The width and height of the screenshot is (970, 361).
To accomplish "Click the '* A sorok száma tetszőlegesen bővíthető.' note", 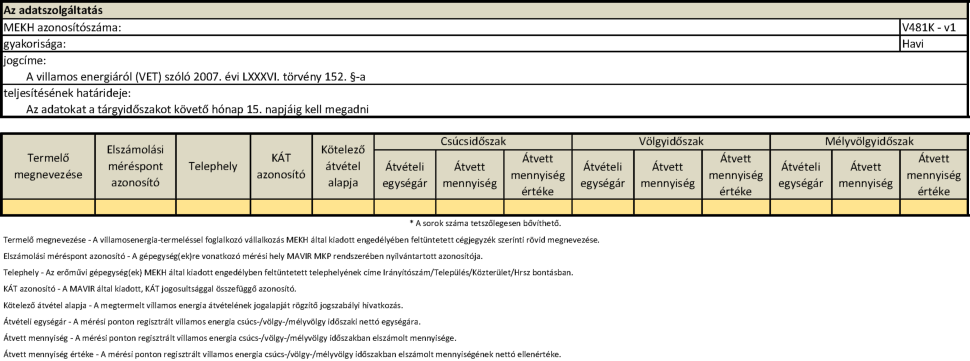I will coord(485,223).
